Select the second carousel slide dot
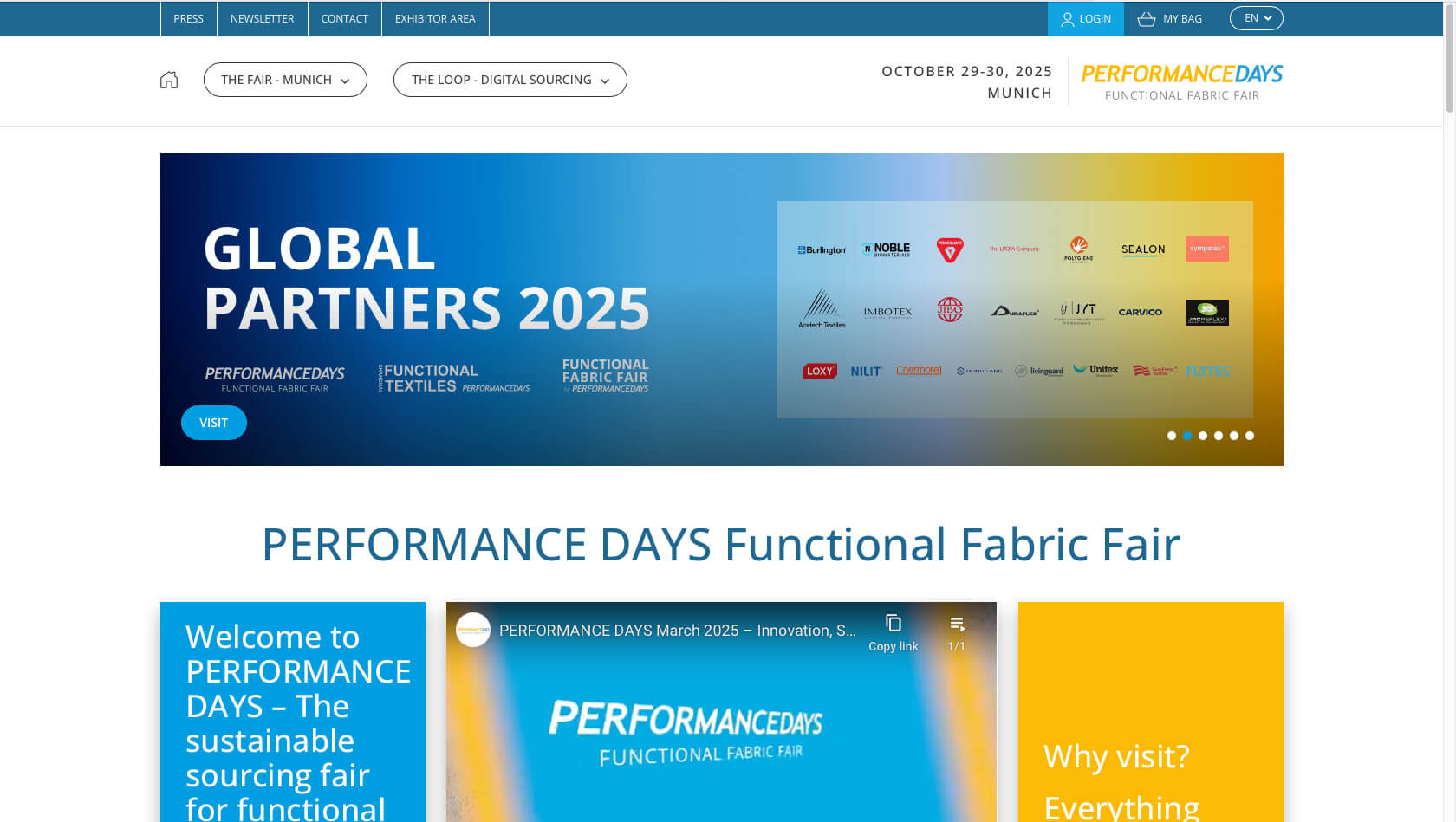The width and height of the screenshot is (1456, 822). point(1187,436)
